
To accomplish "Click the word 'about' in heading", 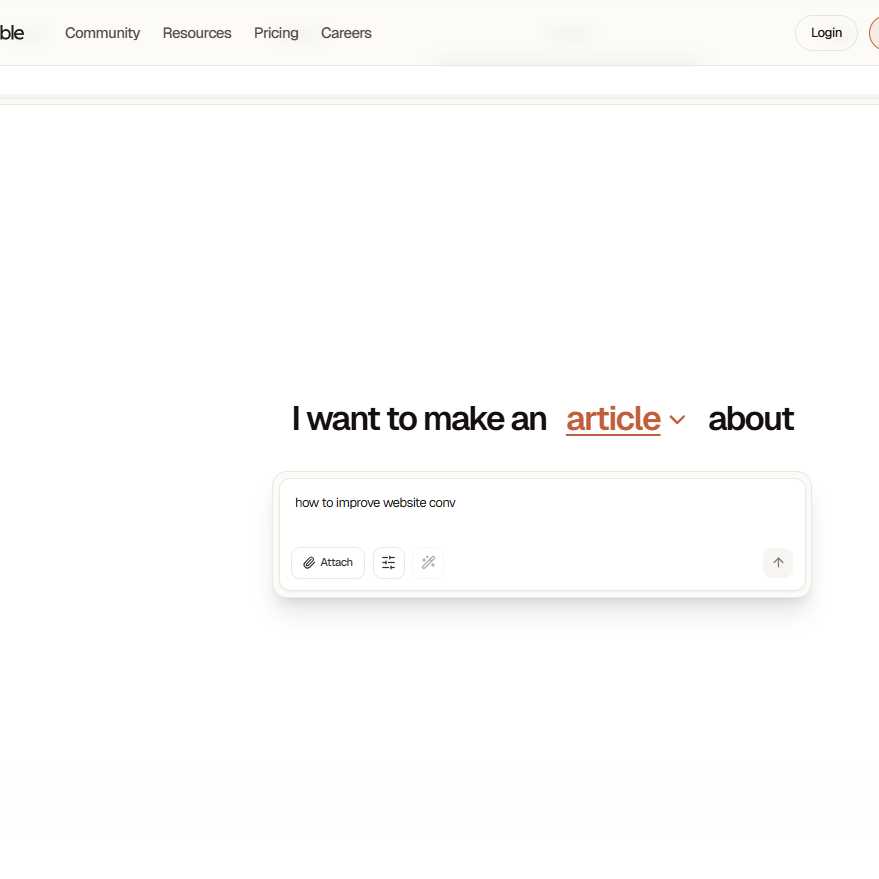I will [750, 419].
